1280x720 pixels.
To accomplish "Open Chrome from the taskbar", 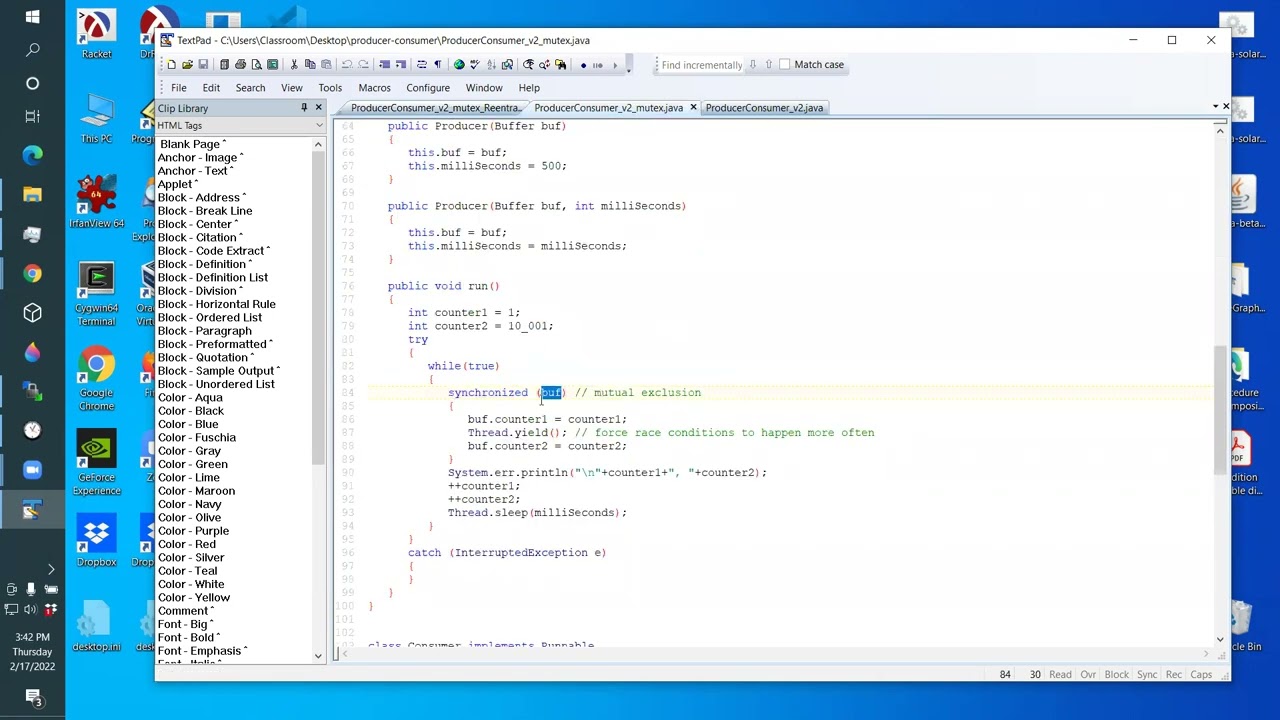I will 32,273.
